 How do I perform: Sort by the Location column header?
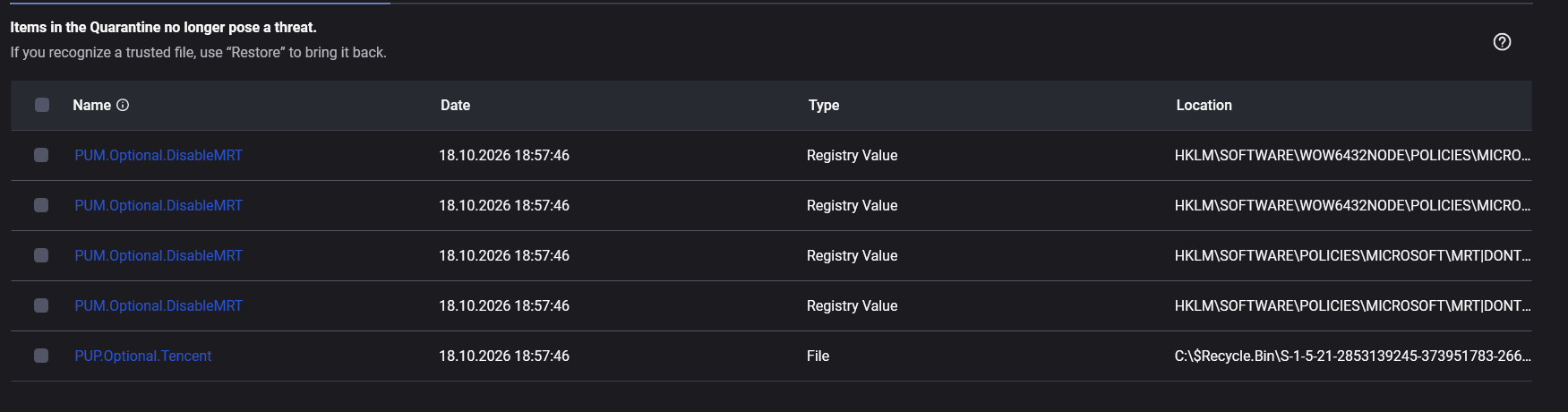point(1204,105)
